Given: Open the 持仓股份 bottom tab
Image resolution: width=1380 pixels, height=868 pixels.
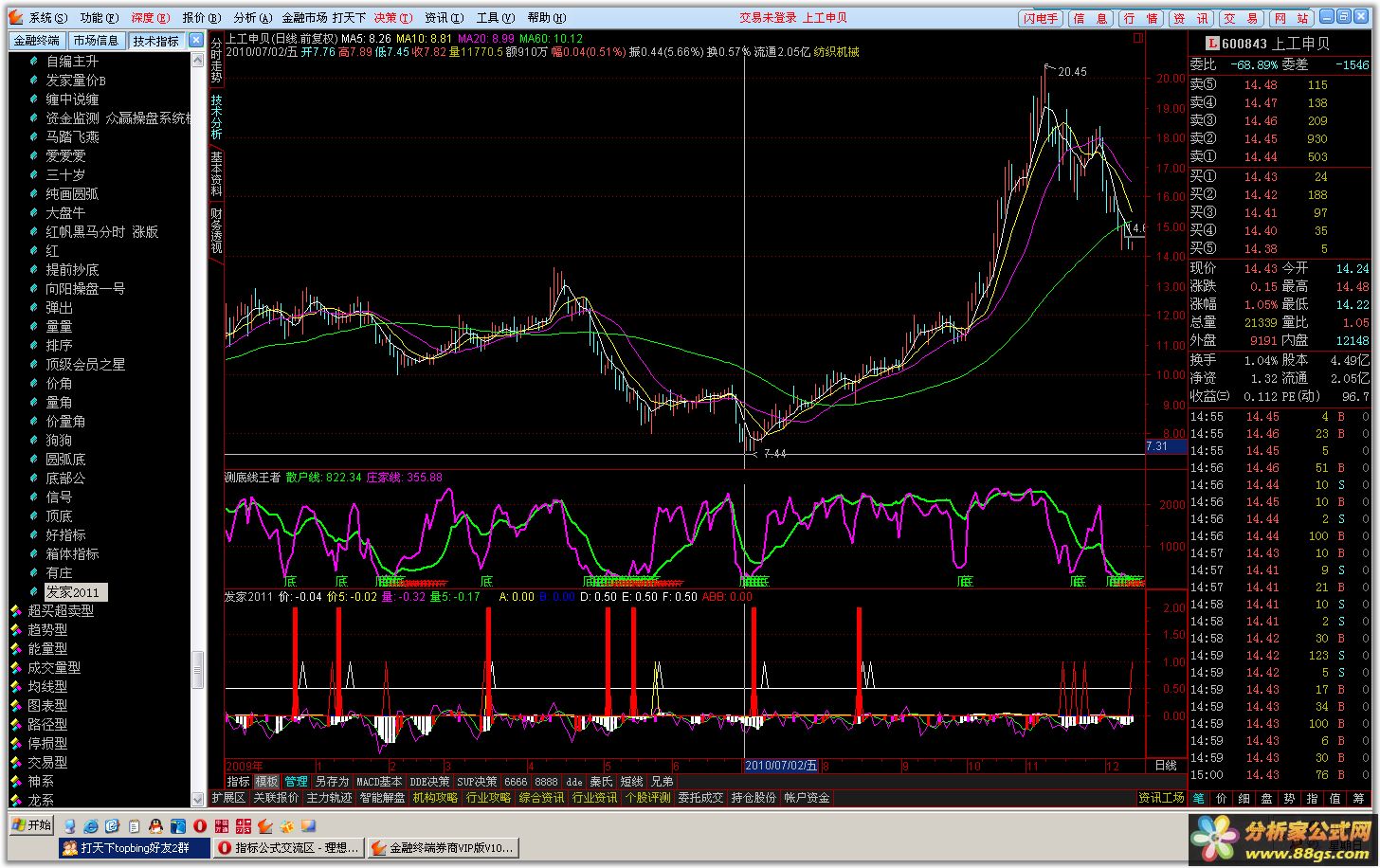Looking at the screenshot, I should (754, 798).
